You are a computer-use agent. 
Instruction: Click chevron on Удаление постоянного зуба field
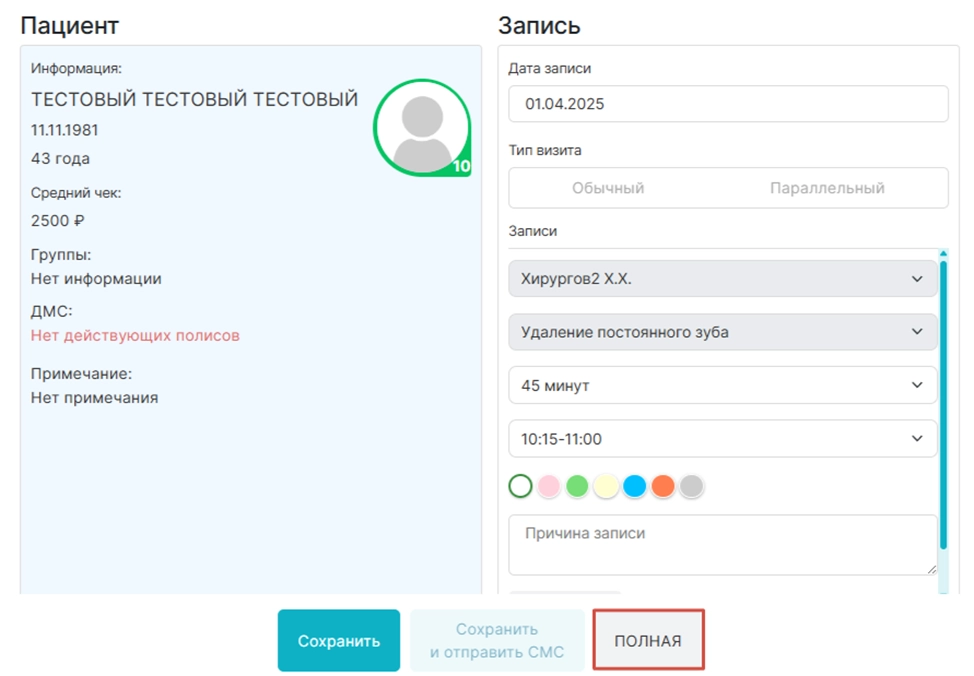pos(917,332)
